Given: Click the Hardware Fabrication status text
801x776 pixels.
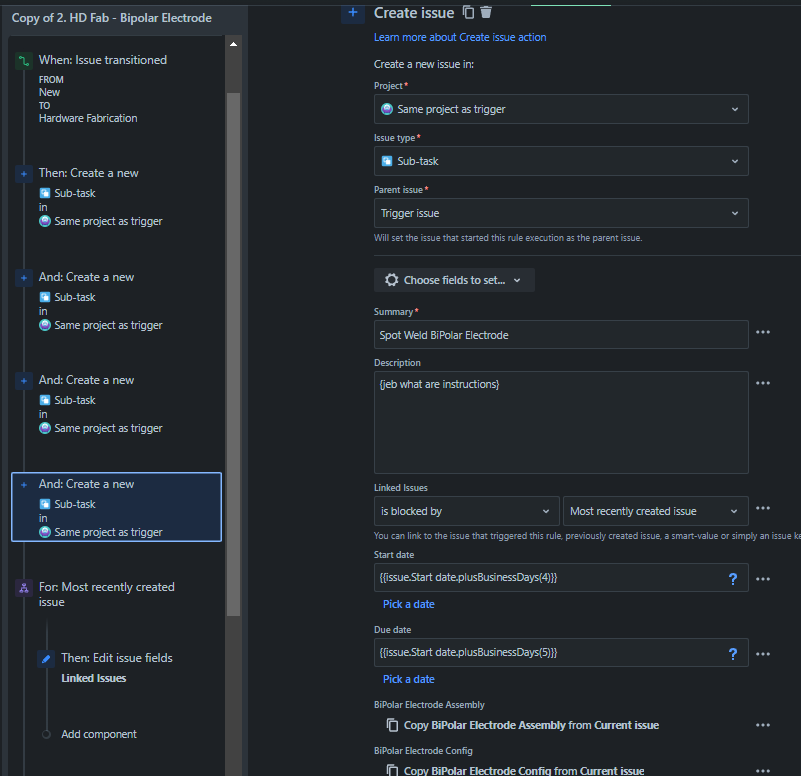Looking at the screenshot, I should click(x=88, y=119).
